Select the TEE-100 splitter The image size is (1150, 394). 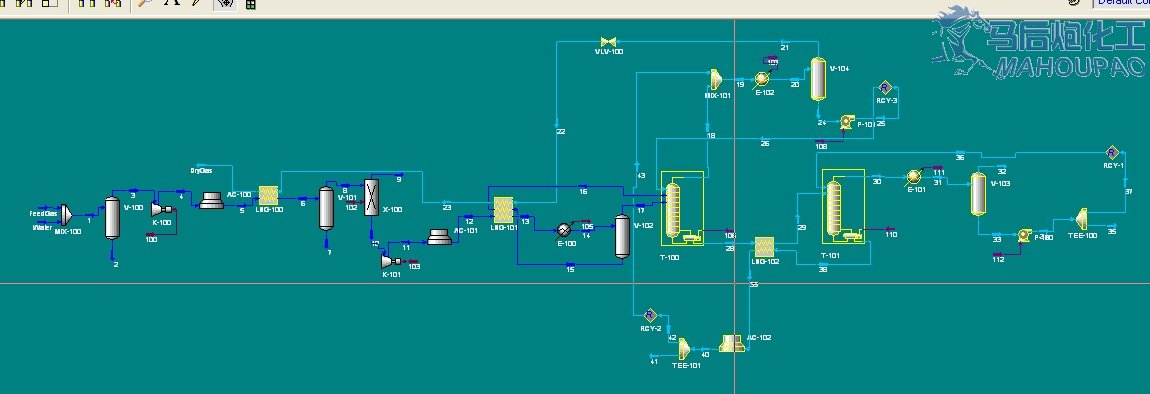1082,218
